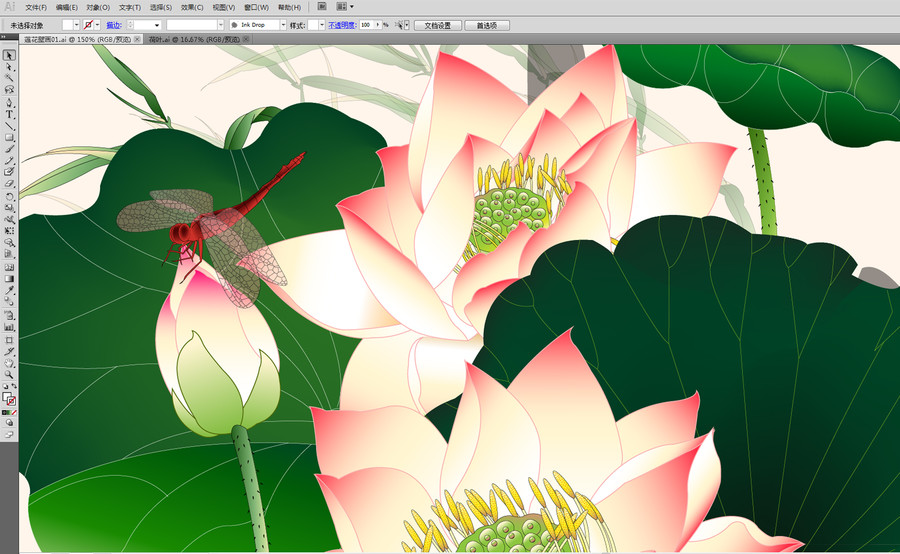Click the stroke swatch in toolbox
This screenshot has width=900, height=554.
pyautogui.click(x=11, y=401)
